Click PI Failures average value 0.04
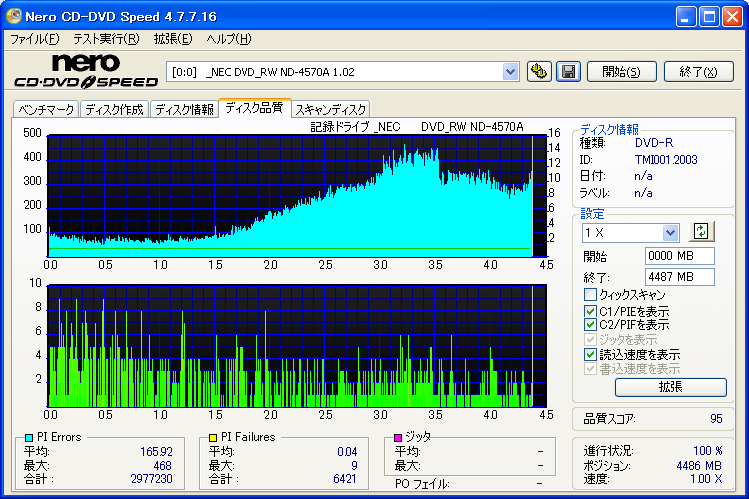Image resolution: width=749 pixels, height=499 pixels. coord(347,452)
